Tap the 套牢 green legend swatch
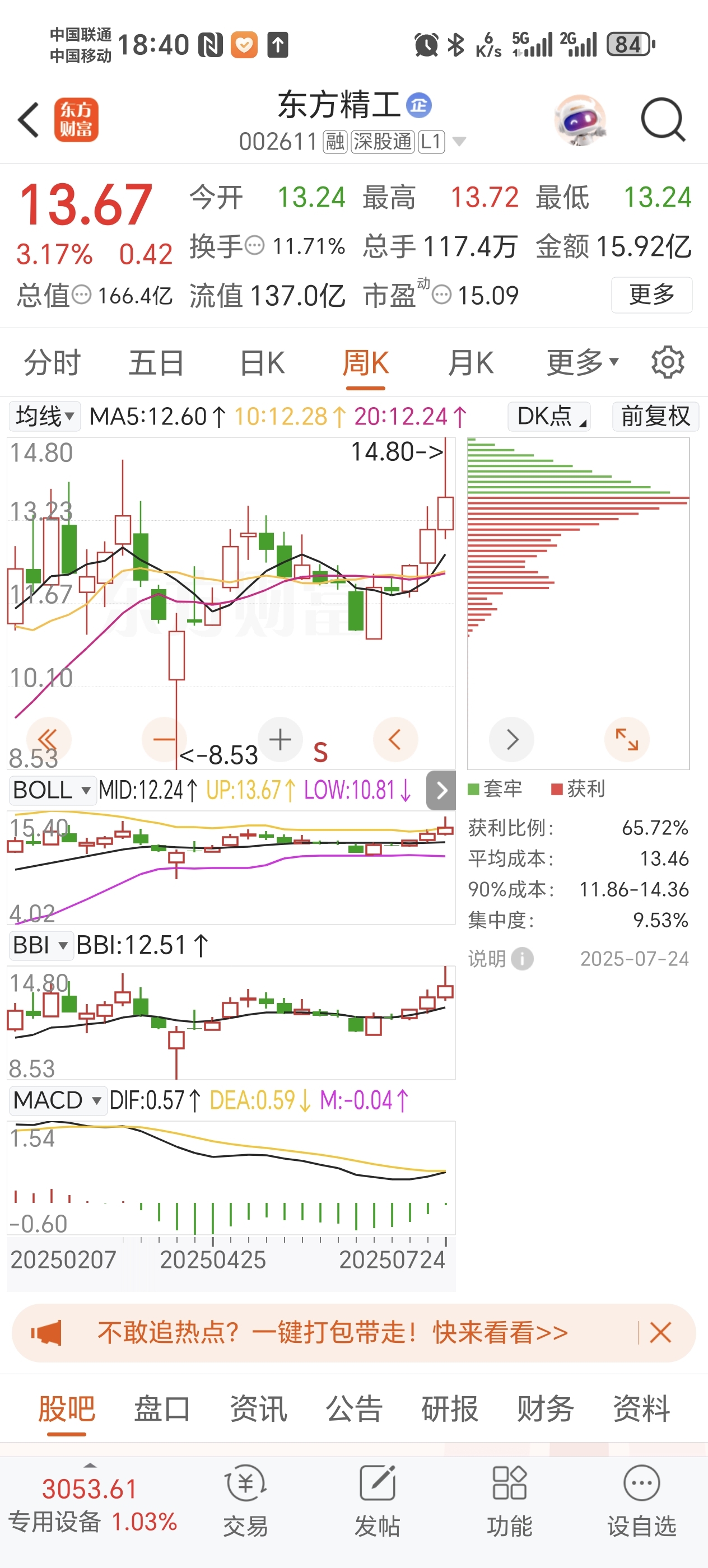This screenshot has height=1568, width=708. pos(474,789)
